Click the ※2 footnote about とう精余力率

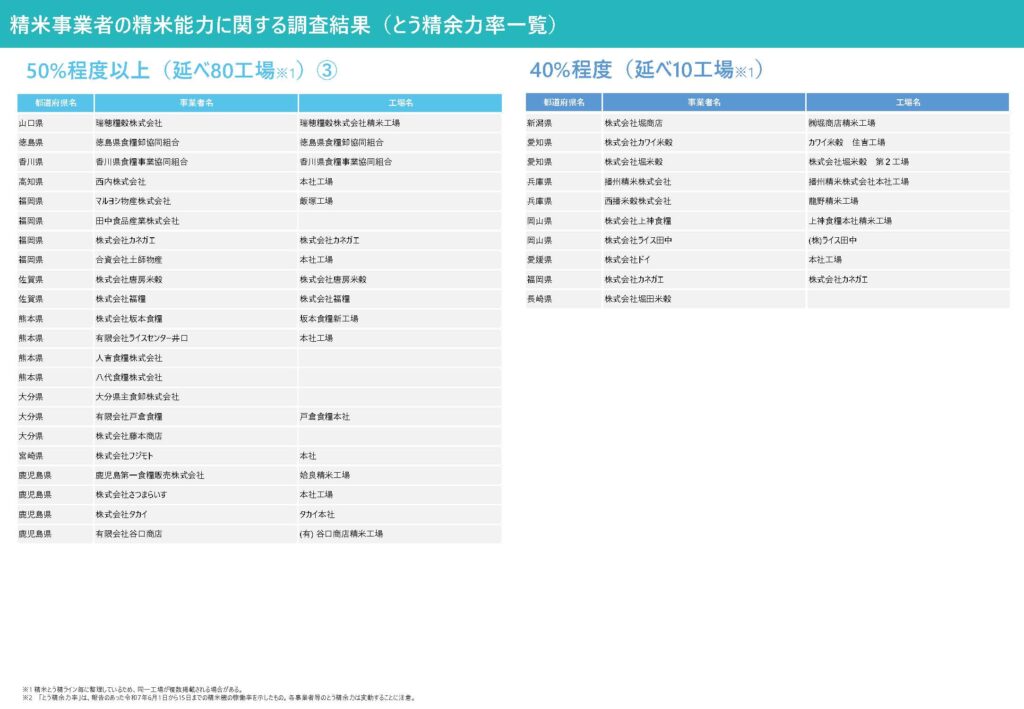[219, 697]
